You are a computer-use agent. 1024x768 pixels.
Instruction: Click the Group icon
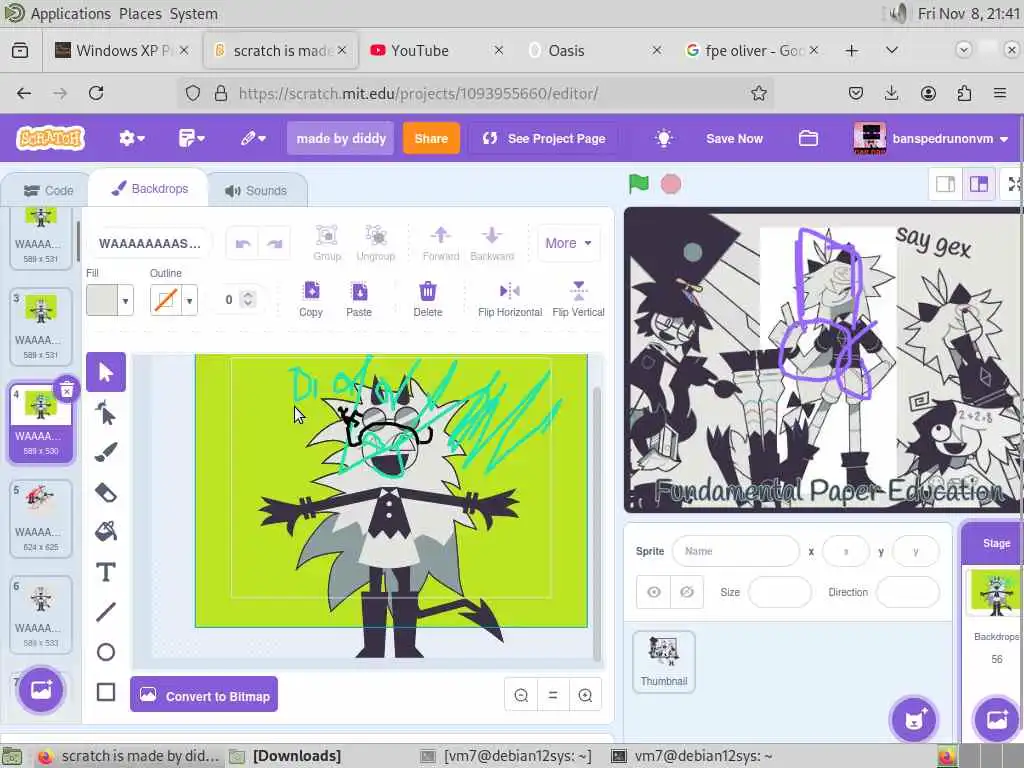coord(327,243)
